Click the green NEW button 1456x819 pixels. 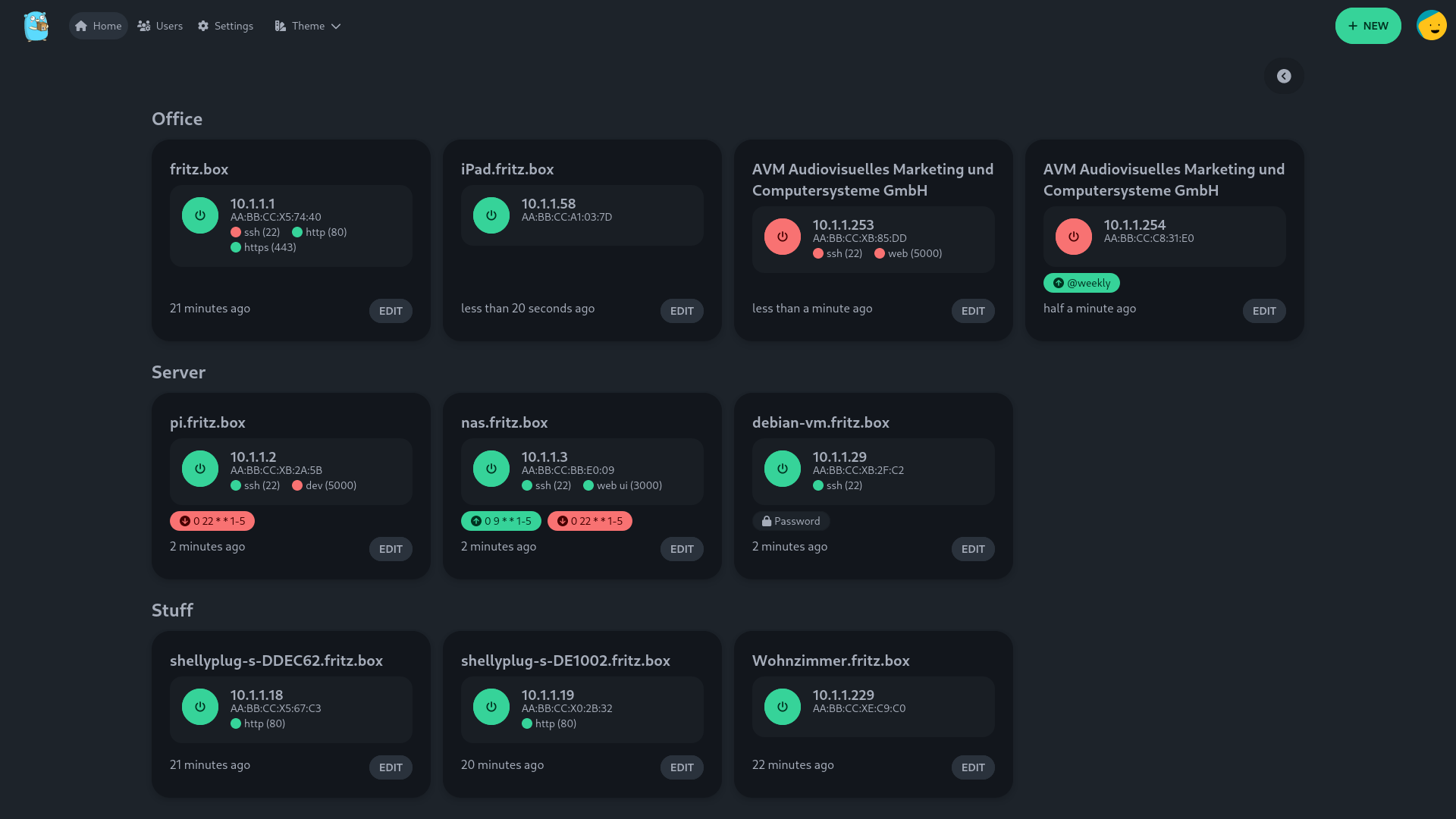[1367, 26]
